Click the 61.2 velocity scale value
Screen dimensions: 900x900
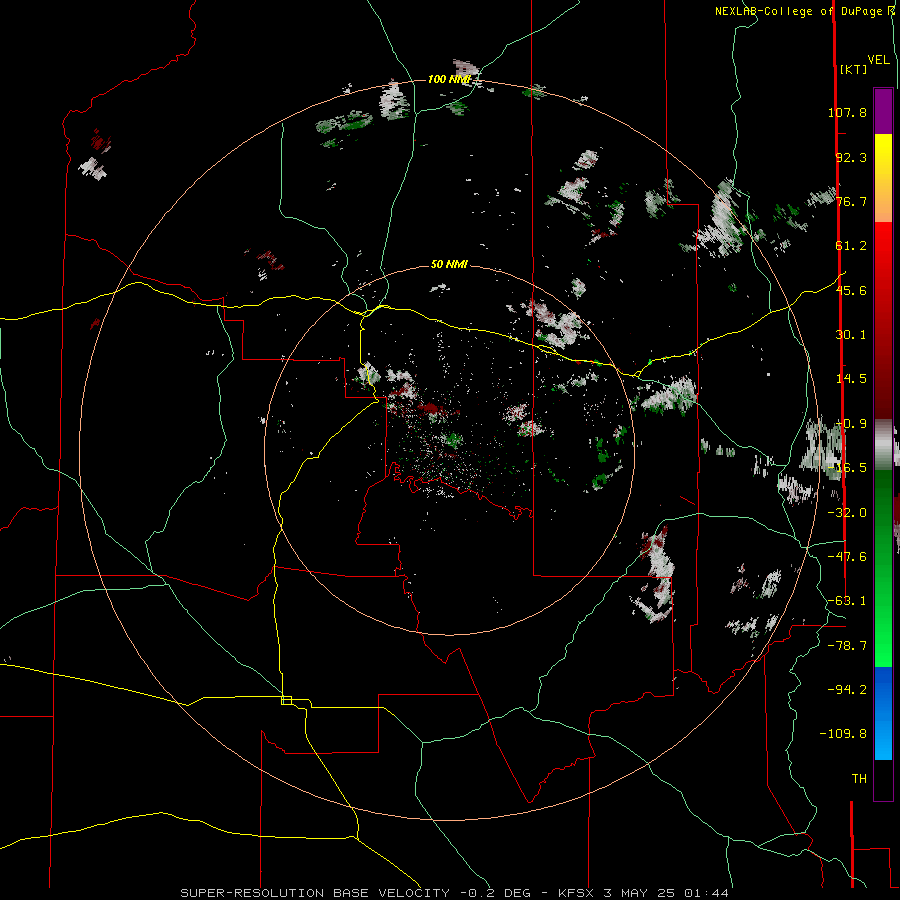click(x=851, y=246)
